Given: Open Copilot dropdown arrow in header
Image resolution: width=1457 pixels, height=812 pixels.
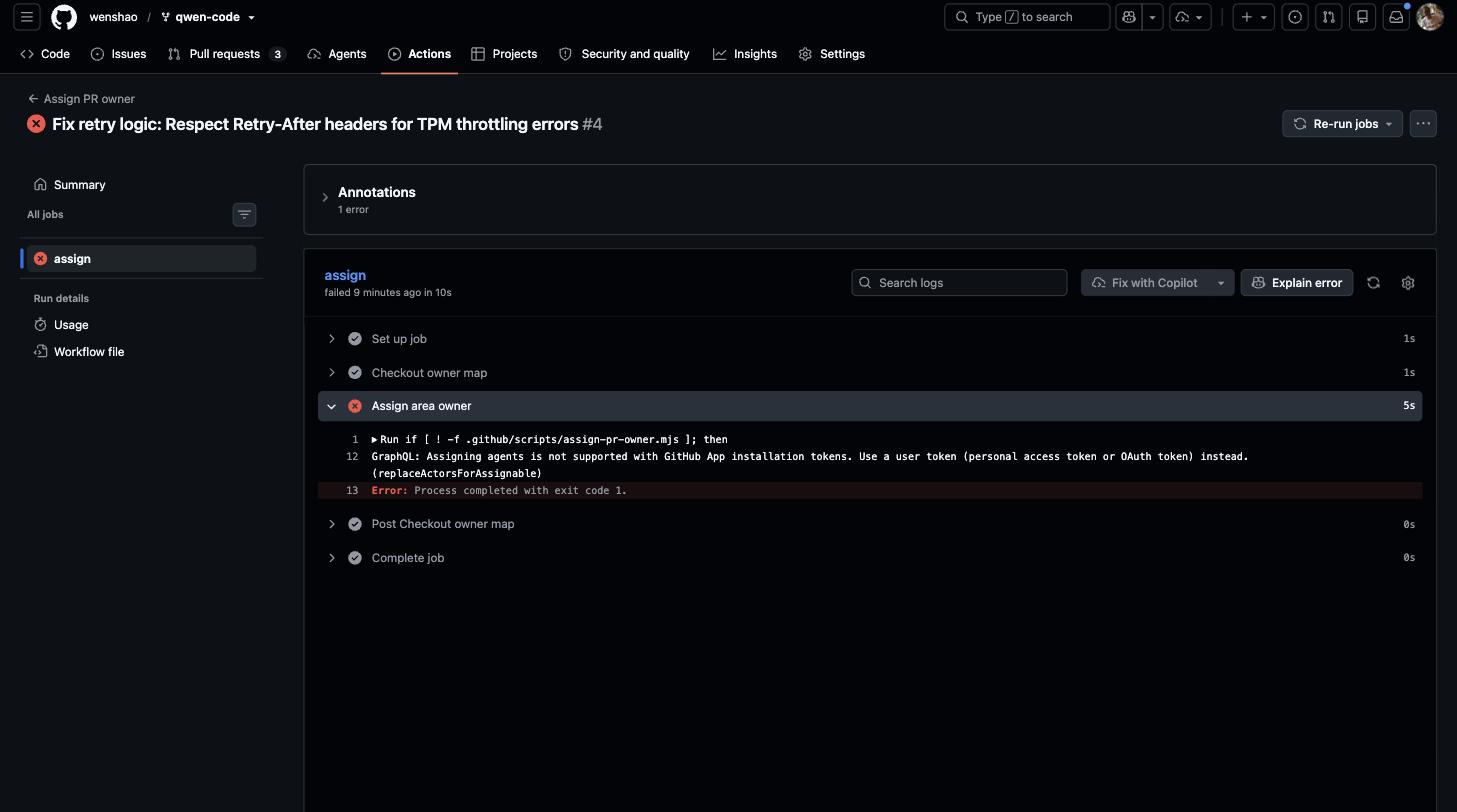Looking at the screenshot, I should [x=1152, y=17].
